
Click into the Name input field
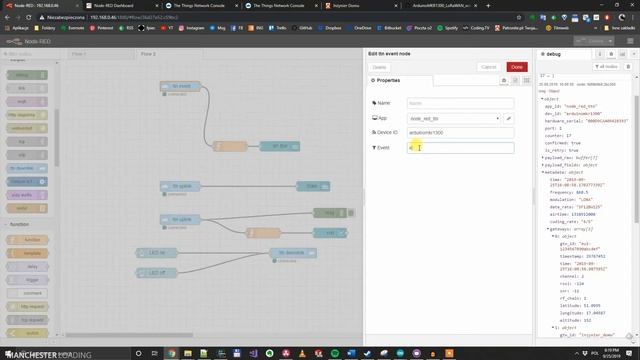pos(460,103)
